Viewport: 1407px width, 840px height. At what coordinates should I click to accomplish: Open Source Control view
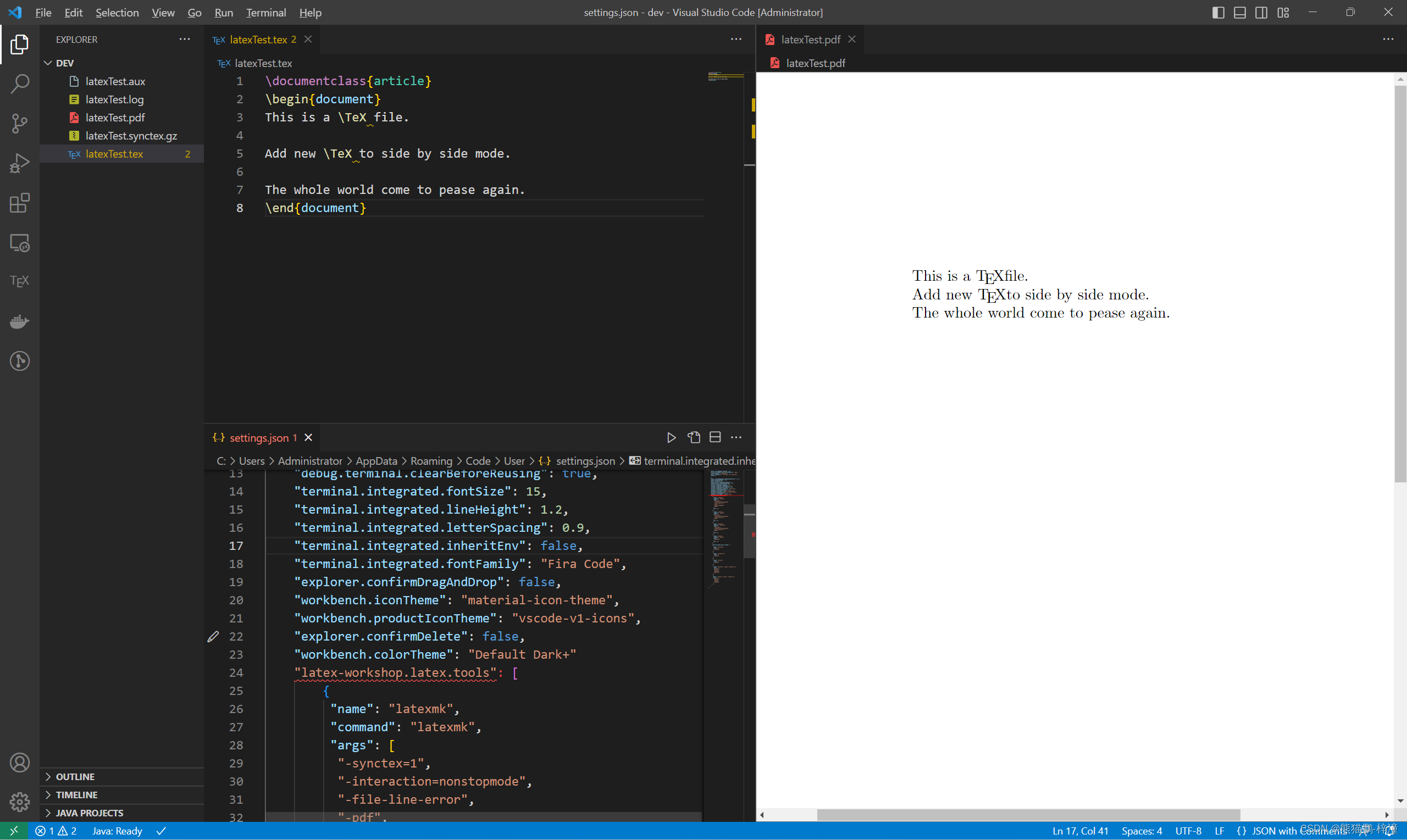pos(19,123)
